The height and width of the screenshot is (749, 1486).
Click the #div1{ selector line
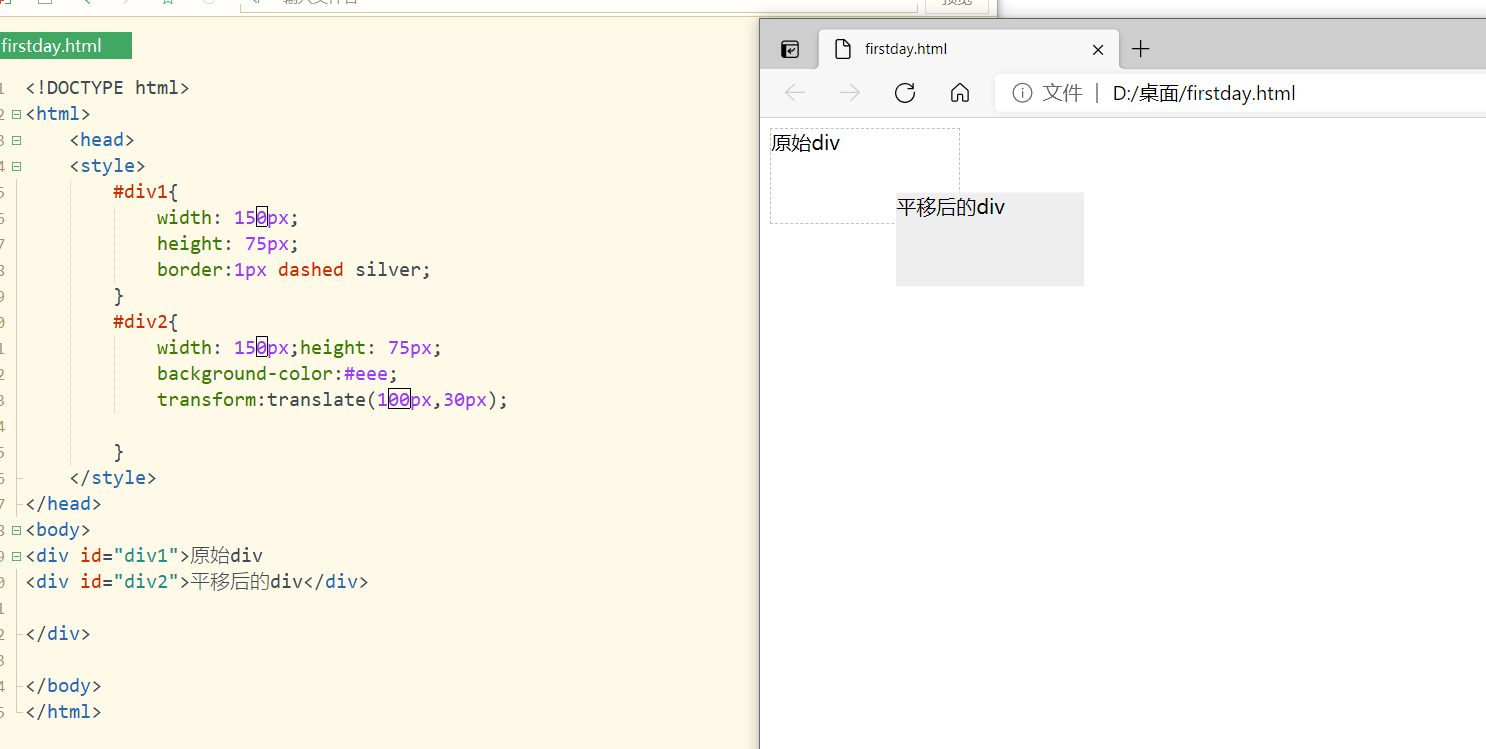click(x=146, y=192)
